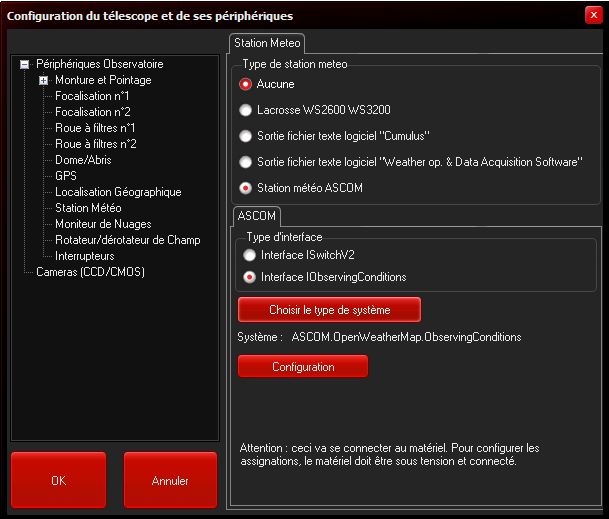609x519 pixels.
Task: Select Roue à filtres n°2 item
Action: click(95, 144)
